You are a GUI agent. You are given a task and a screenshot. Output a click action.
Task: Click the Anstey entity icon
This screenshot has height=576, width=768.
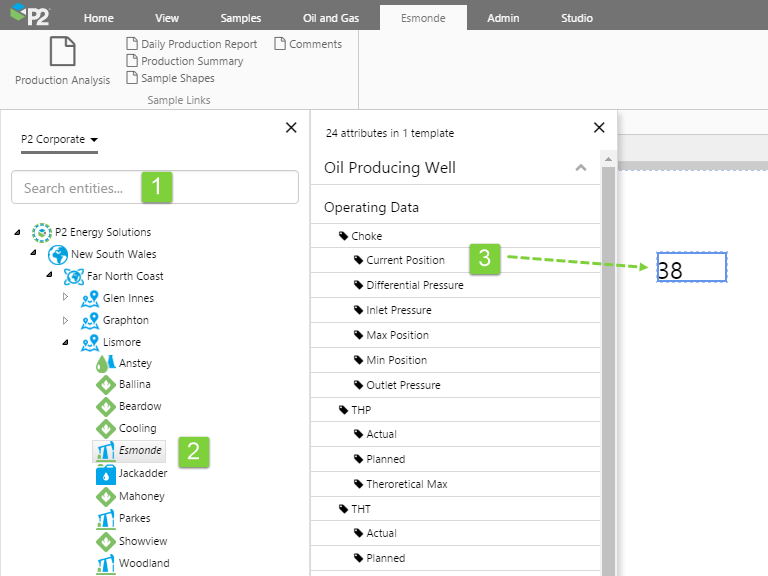tap(105, 364)
